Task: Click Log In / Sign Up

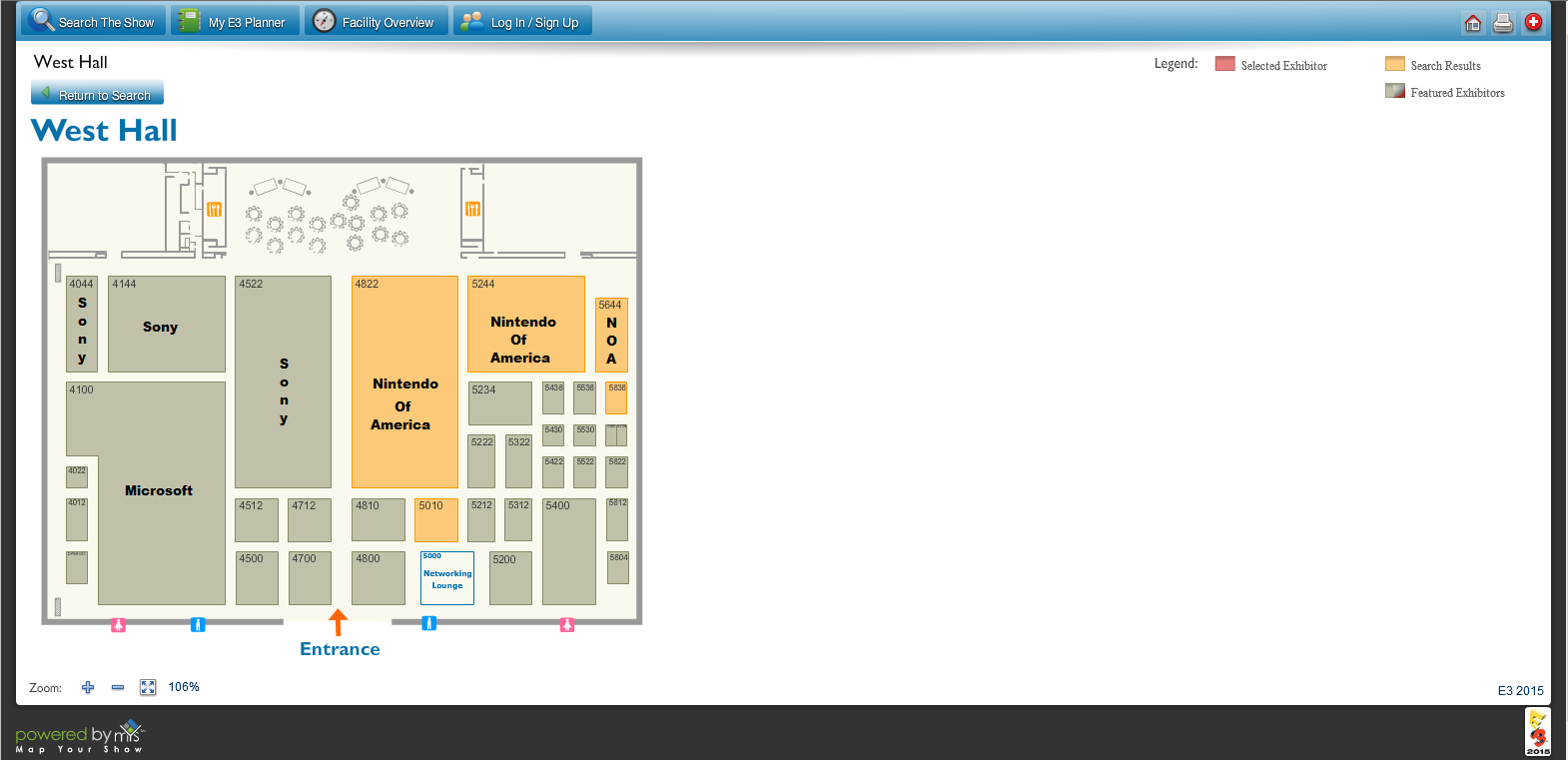Action: tap(522, 21)
